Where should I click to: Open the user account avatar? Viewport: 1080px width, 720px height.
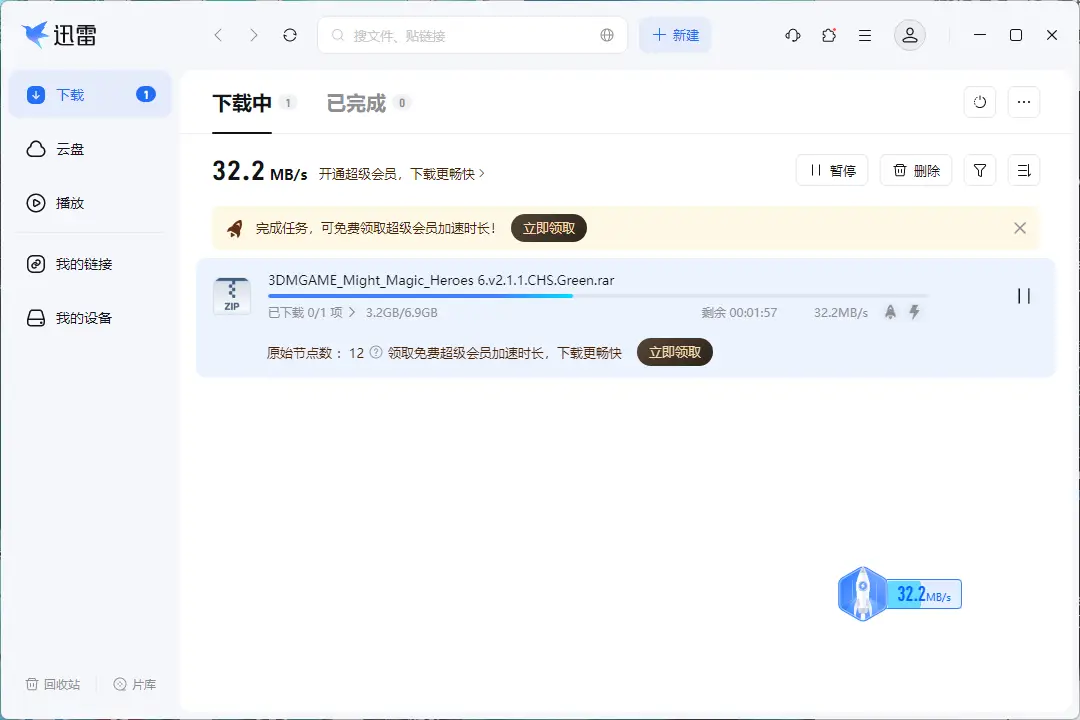coord(909,35)
